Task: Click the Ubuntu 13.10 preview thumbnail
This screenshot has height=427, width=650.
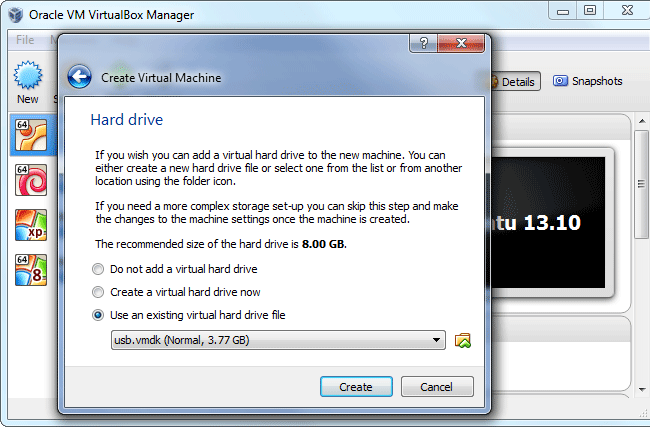Action: 548,222
